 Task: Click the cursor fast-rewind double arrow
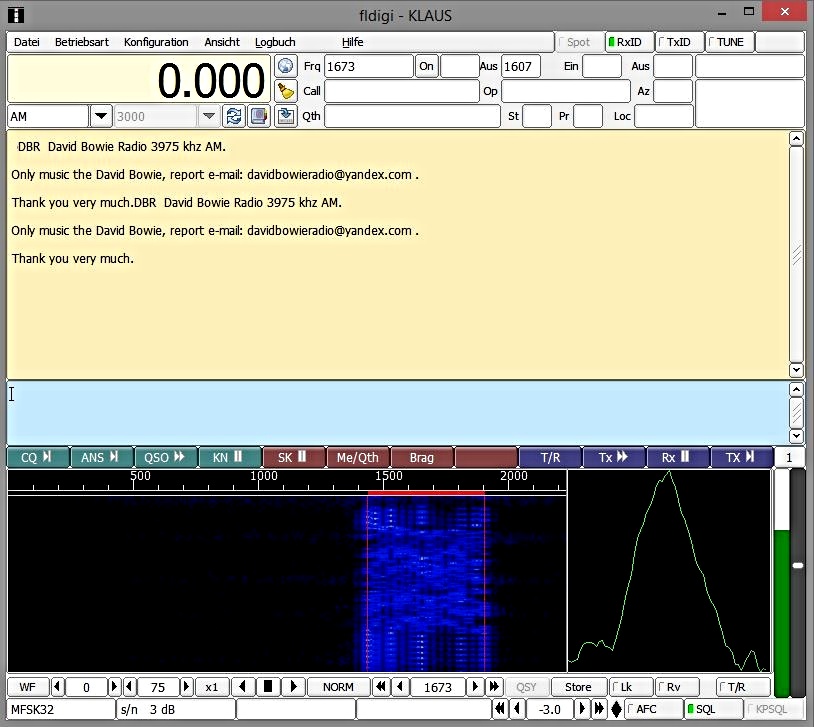pyautogui.click(x=381, y=686)
